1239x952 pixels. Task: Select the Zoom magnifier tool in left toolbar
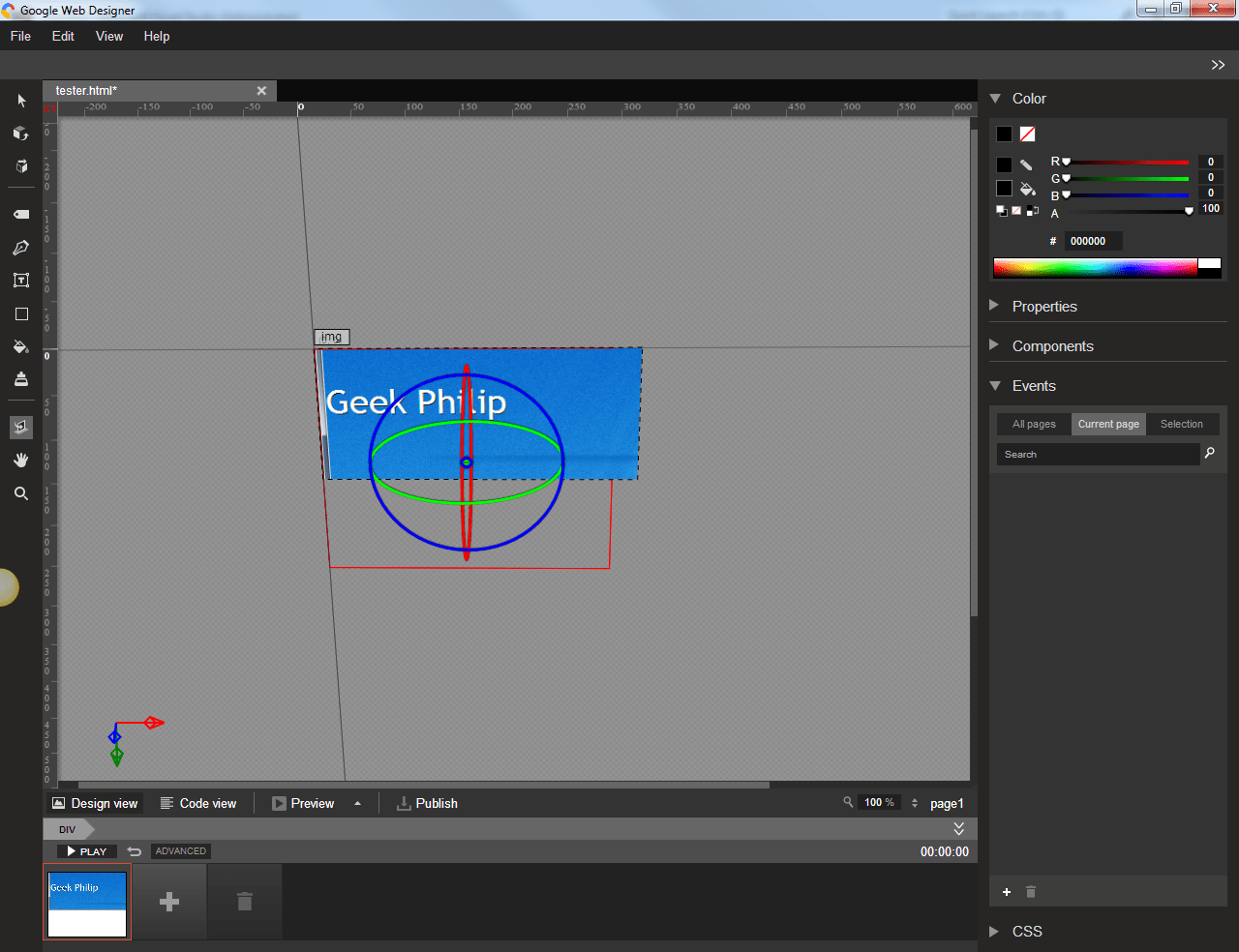[20, 493]
